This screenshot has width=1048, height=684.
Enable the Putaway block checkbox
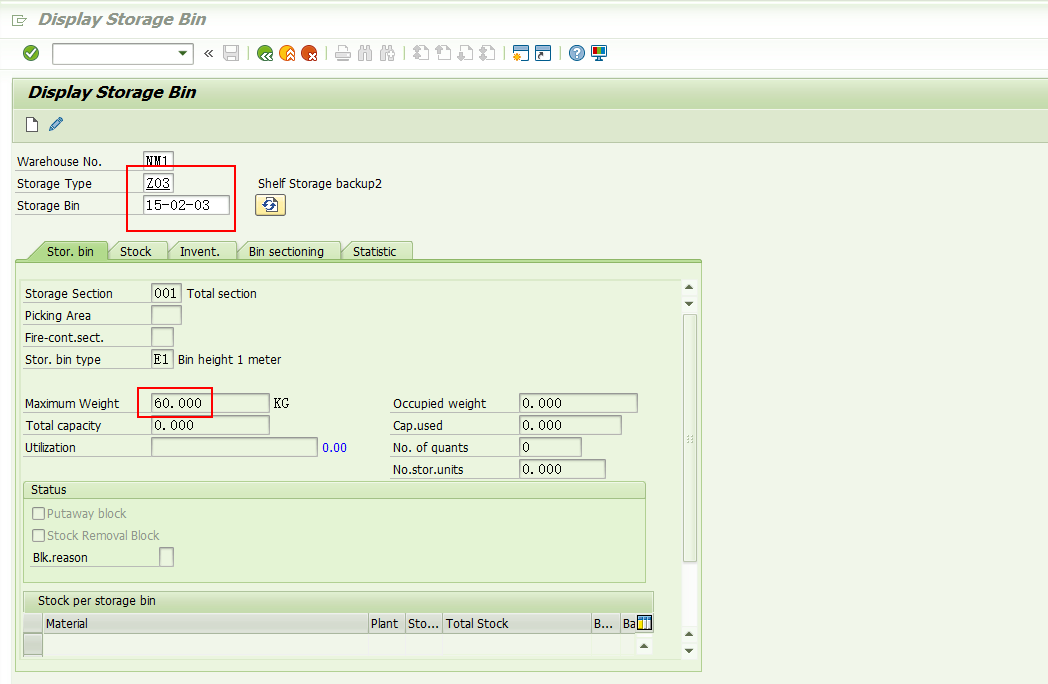pos(38,513)
